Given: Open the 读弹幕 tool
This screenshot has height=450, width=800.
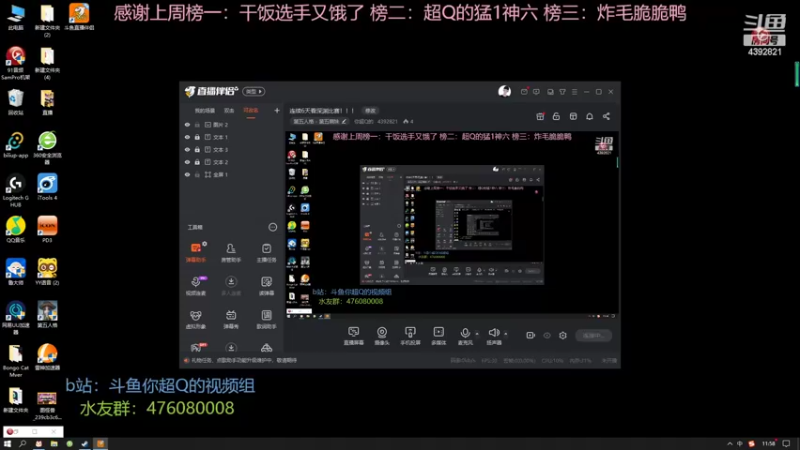Looking at the screenshot, I should point(266,286).
